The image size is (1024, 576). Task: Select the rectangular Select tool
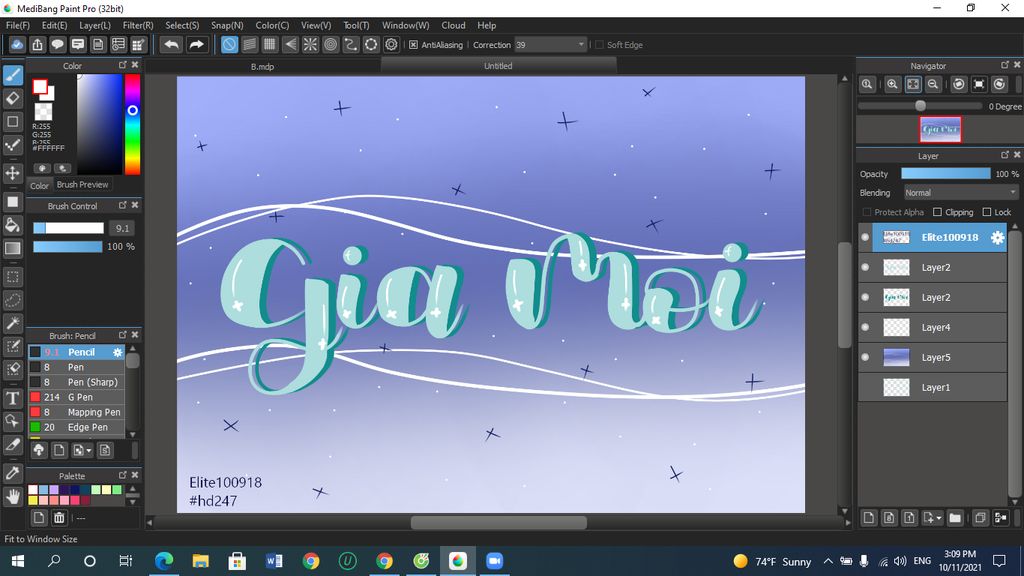tap(12, 277)
